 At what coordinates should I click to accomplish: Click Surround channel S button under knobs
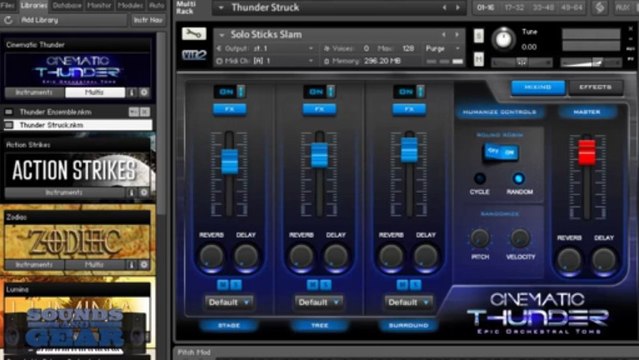pyautogui.click(x=415, y=285)
